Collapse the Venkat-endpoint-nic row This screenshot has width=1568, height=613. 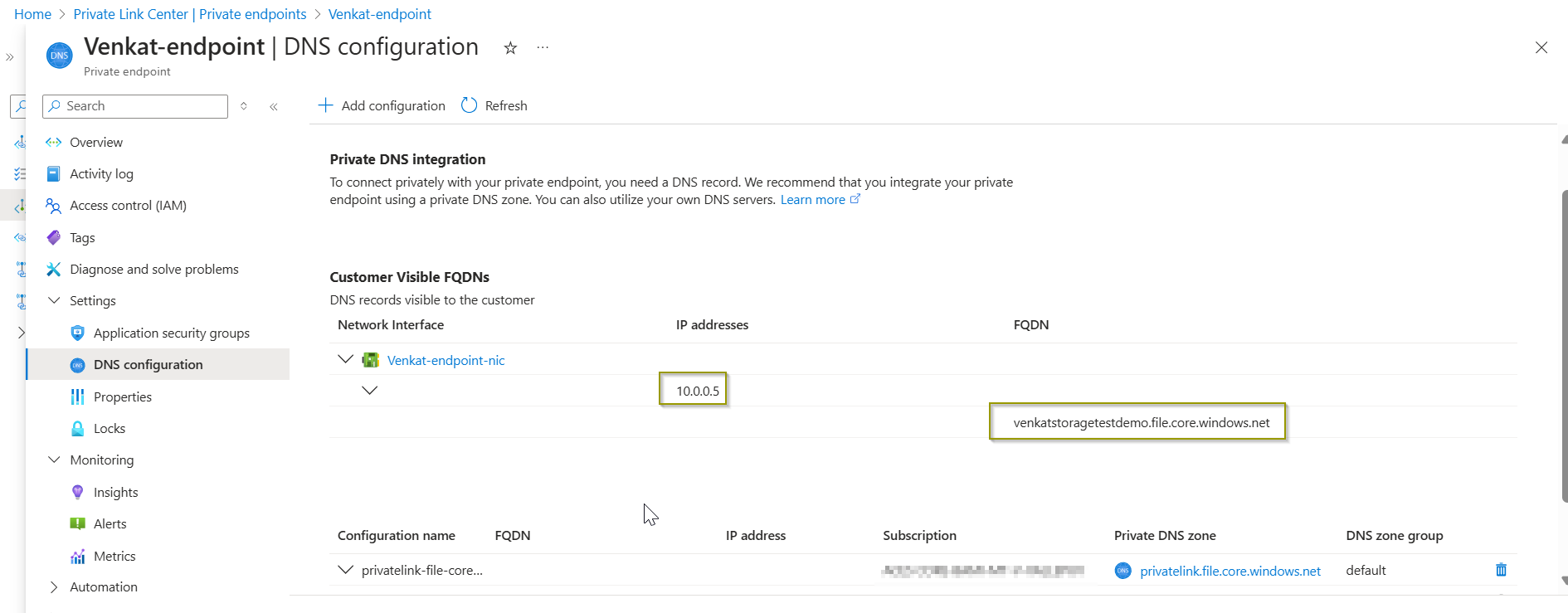346,359
